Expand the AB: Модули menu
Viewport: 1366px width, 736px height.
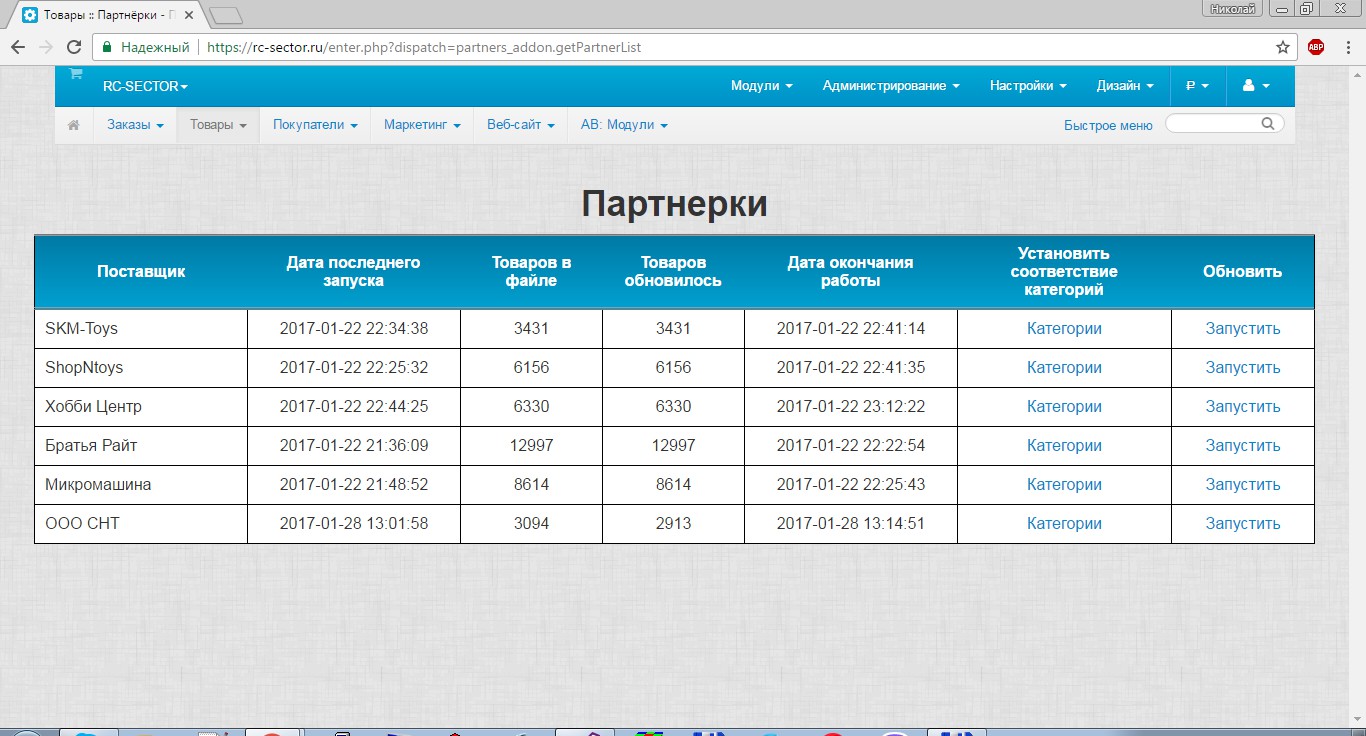coord(624,125)
